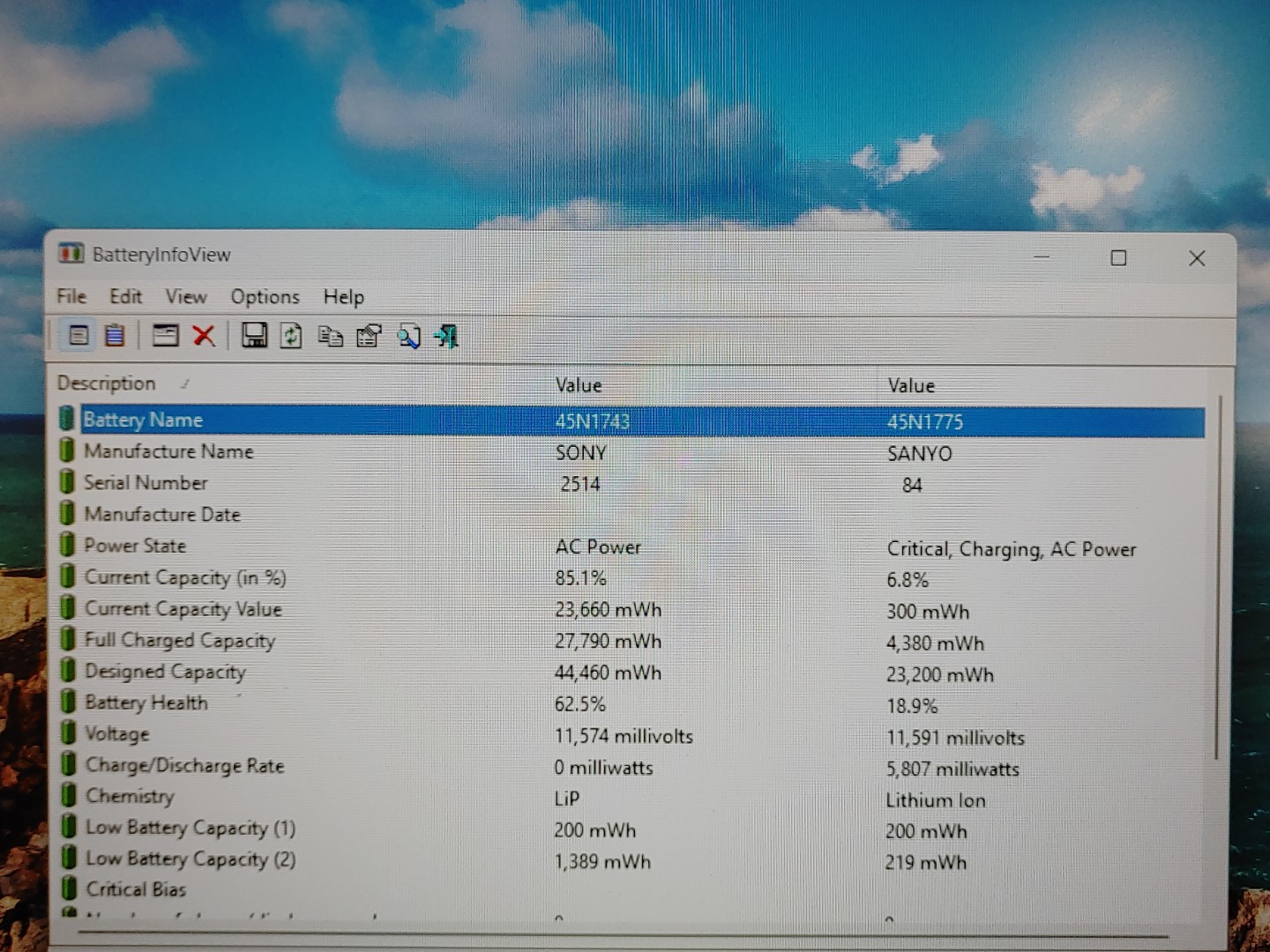Switch to General Information view mode
Viewport: 1270px width, 952px height.
coord(79,336)
